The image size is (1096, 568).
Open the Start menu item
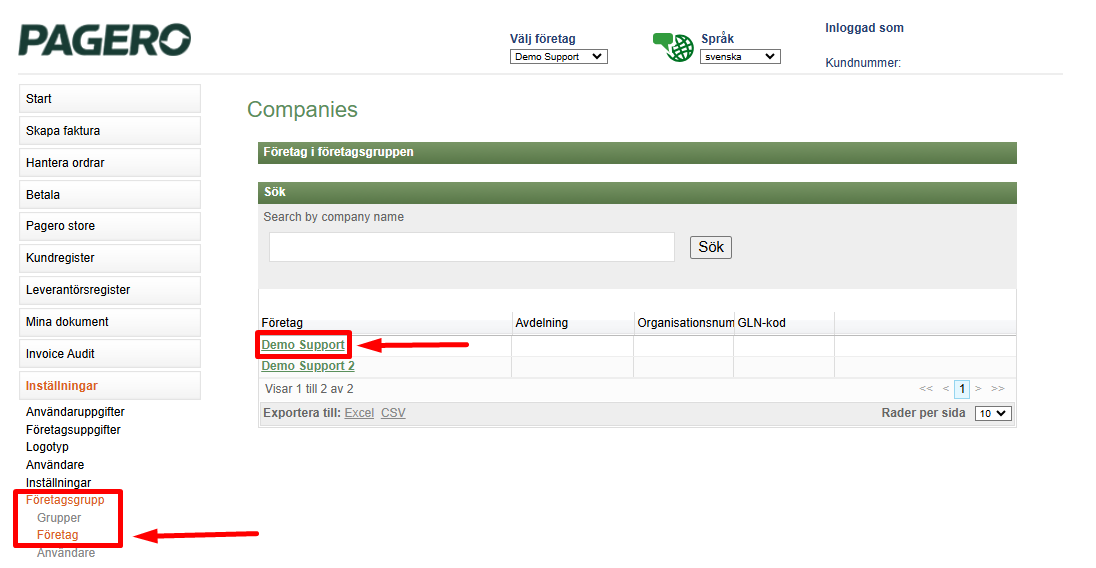pyautogui.click(x=110, y=99)
